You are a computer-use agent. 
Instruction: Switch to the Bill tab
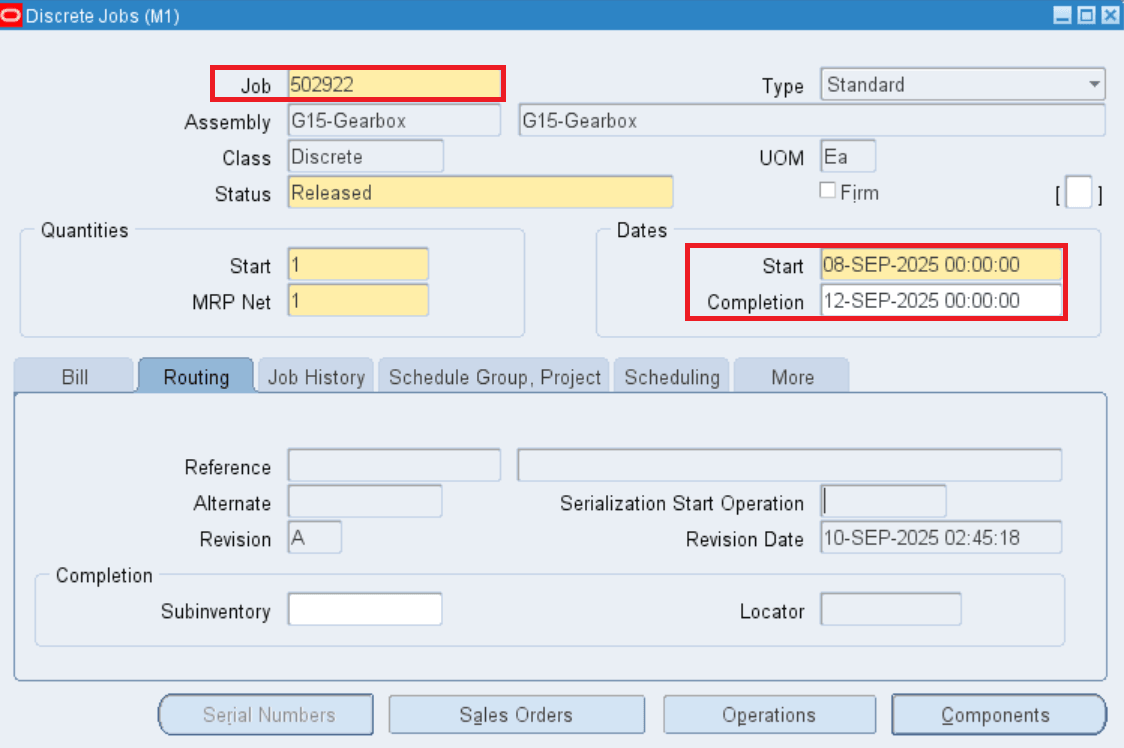(74, 377)
